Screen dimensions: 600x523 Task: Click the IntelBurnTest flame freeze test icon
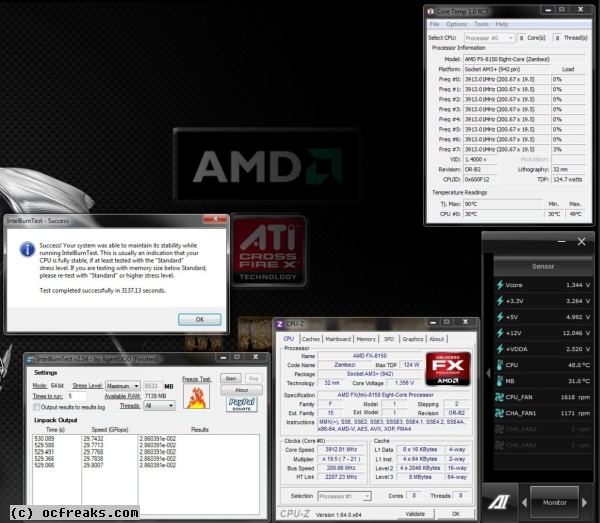tap(196, 397)
